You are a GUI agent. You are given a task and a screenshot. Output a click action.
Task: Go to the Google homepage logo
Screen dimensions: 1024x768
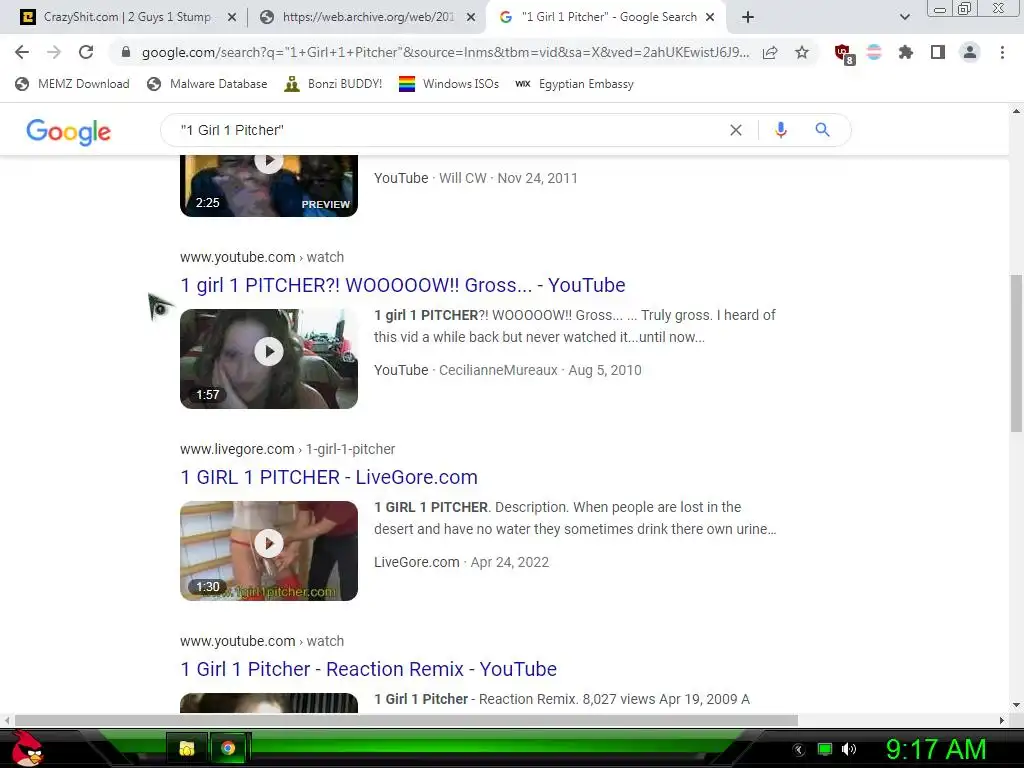pyautogui.click(x=69, y=131)
